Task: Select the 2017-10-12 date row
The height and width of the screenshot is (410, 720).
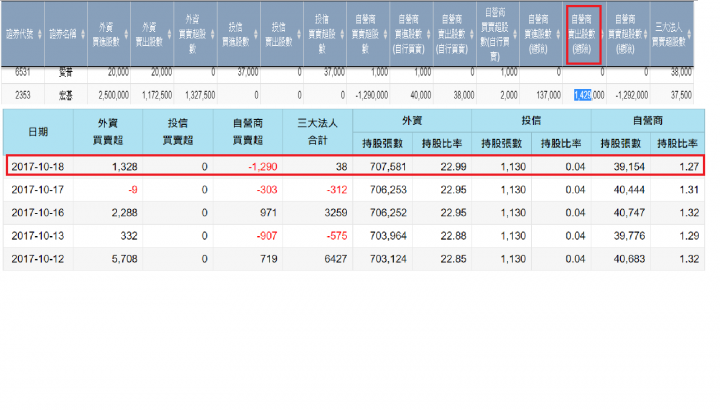Action: click(x=354, y=259)
